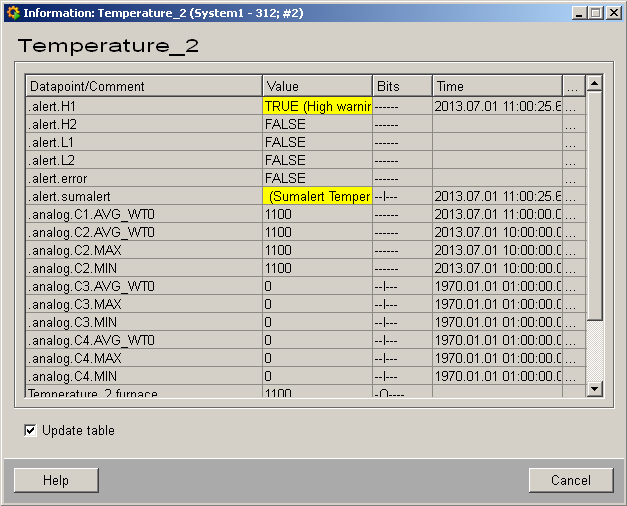This screenshot has width=627, height=506.
Task: Click the Datapoint/Comment column header
Action: [144, 86]
